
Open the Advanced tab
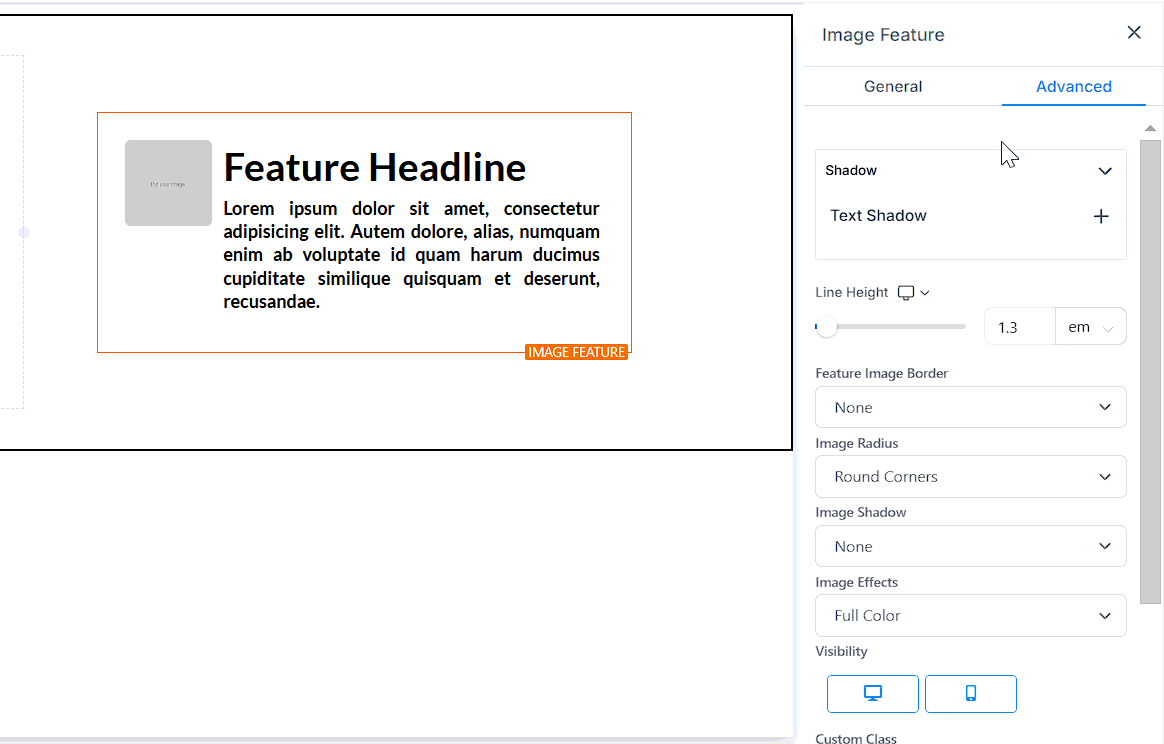coord(1073,87)
